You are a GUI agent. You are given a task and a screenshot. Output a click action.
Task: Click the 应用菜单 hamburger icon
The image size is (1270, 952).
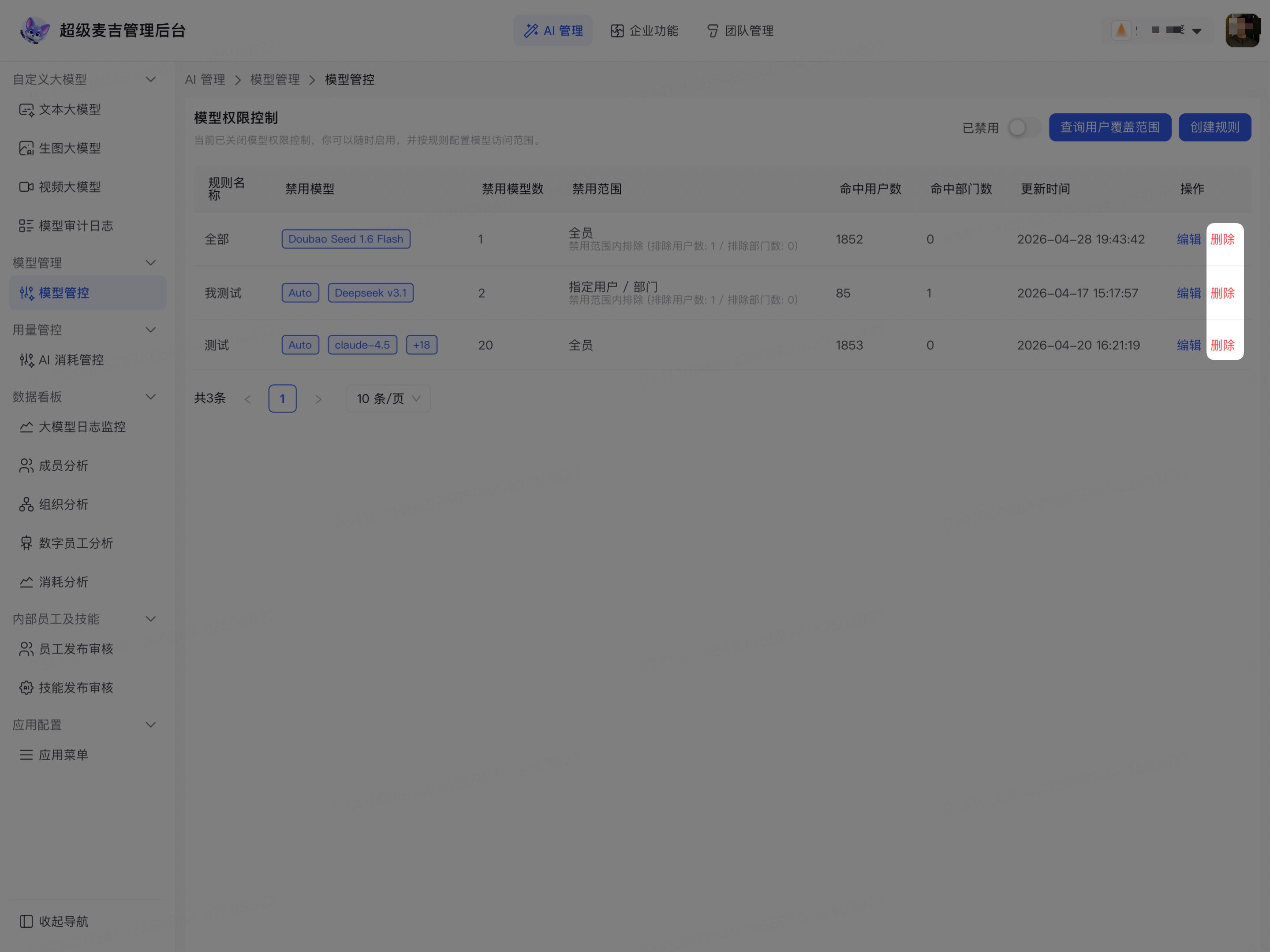point(26,755)
